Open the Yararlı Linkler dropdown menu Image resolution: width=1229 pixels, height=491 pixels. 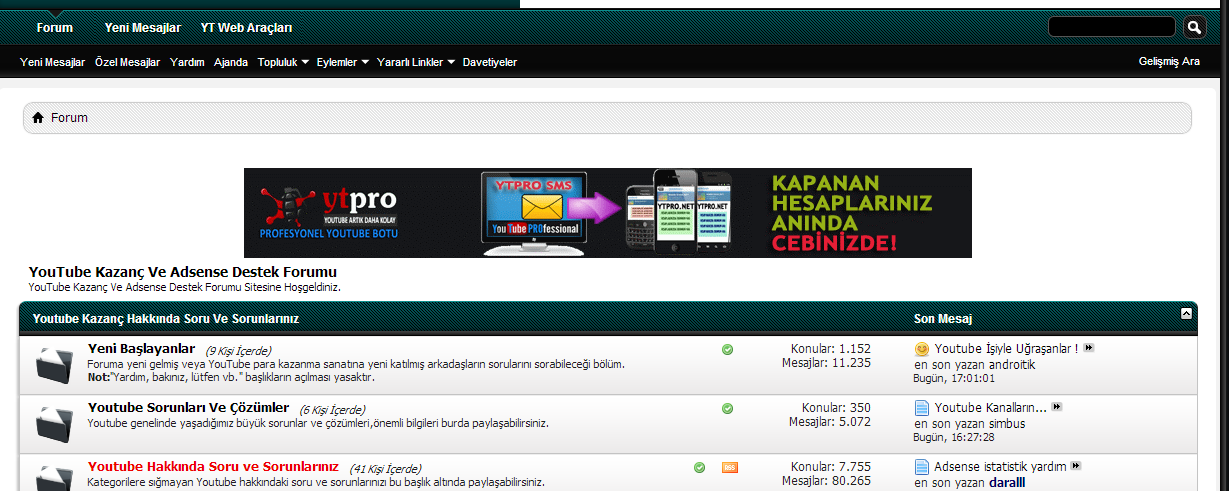click(x=416, y=62)
